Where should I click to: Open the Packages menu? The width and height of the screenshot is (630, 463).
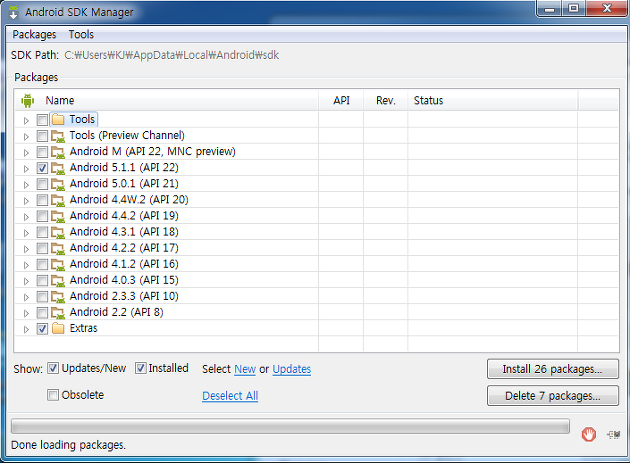pos(34,35)
